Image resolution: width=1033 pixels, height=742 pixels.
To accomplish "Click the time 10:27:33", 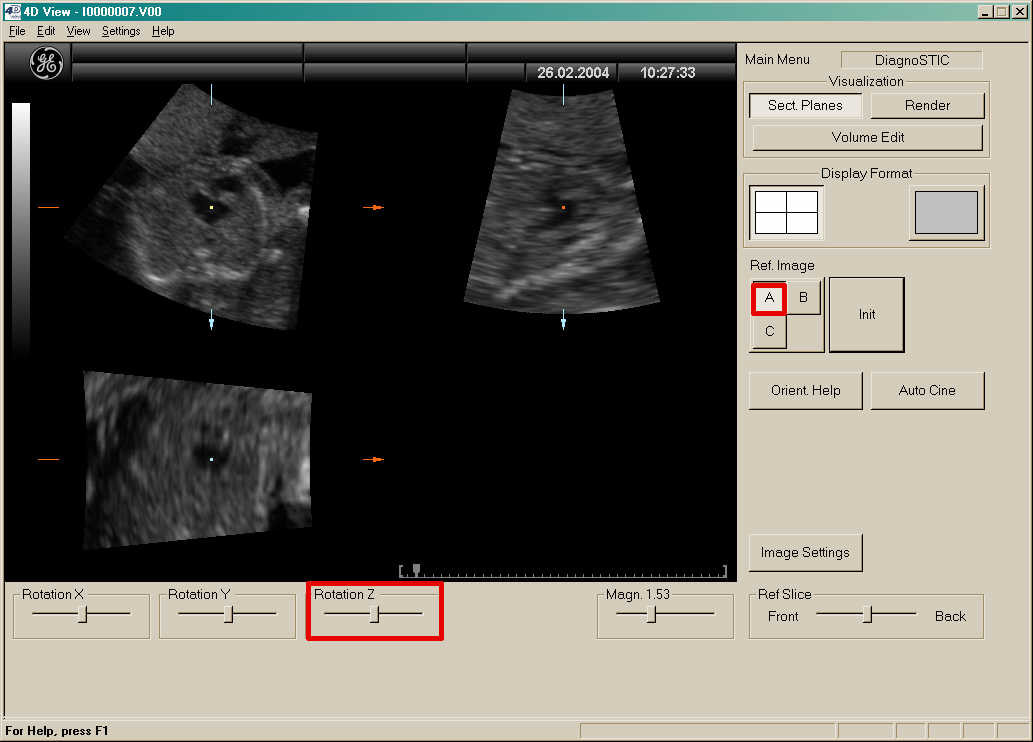I will (x=667, y=72).
